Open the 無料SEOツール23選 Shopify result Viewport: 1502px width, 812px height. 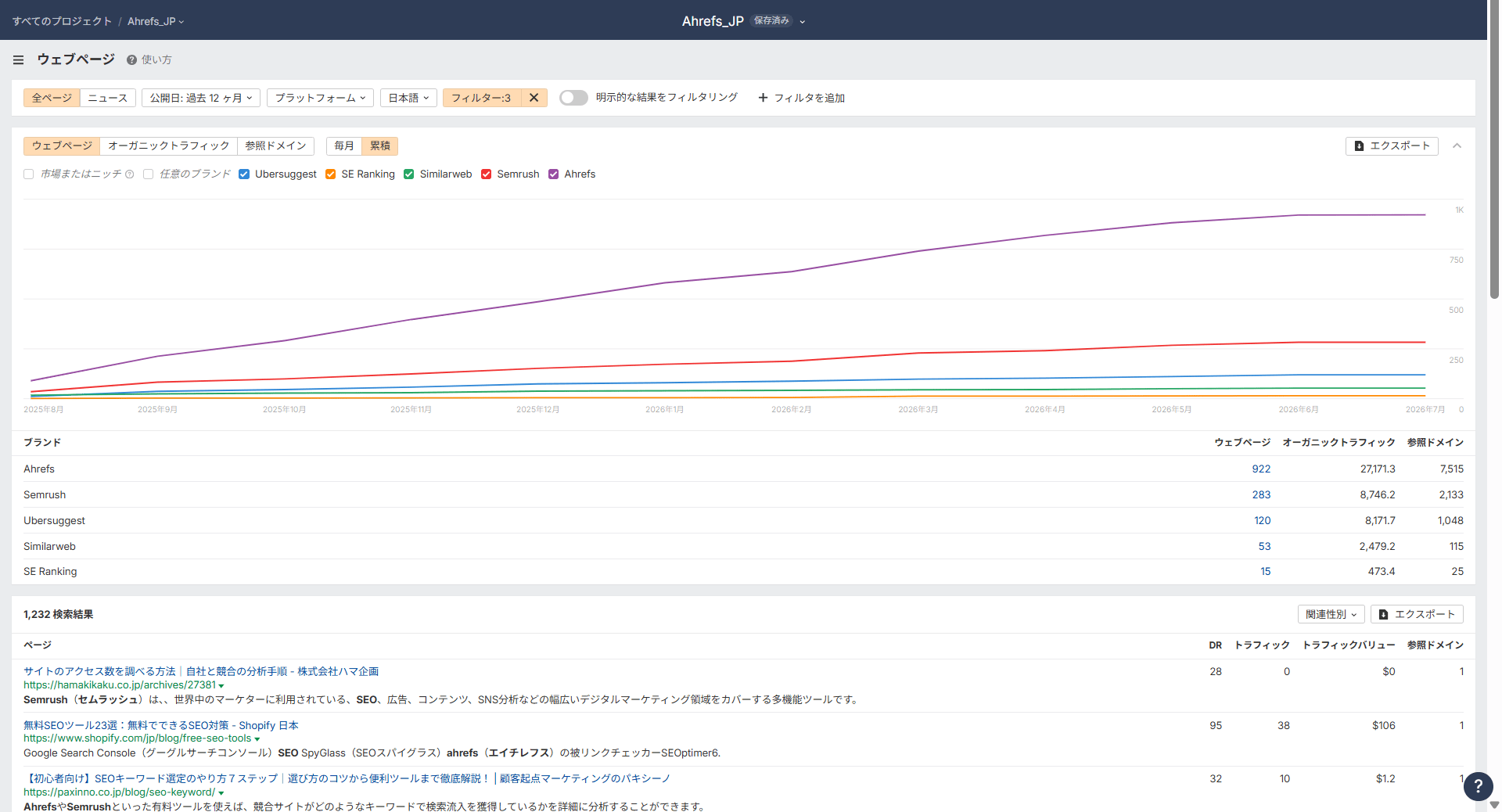click(x=161, y=726)
